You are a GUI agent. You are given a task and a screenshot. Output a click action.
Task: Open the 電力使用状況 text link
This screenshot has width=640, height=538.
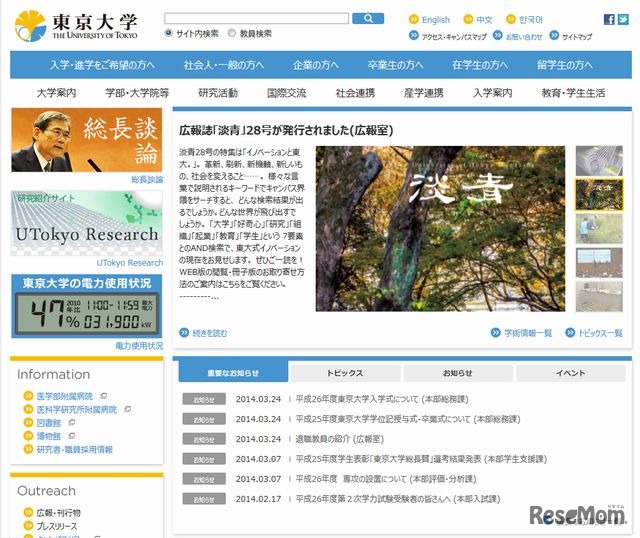139,346
